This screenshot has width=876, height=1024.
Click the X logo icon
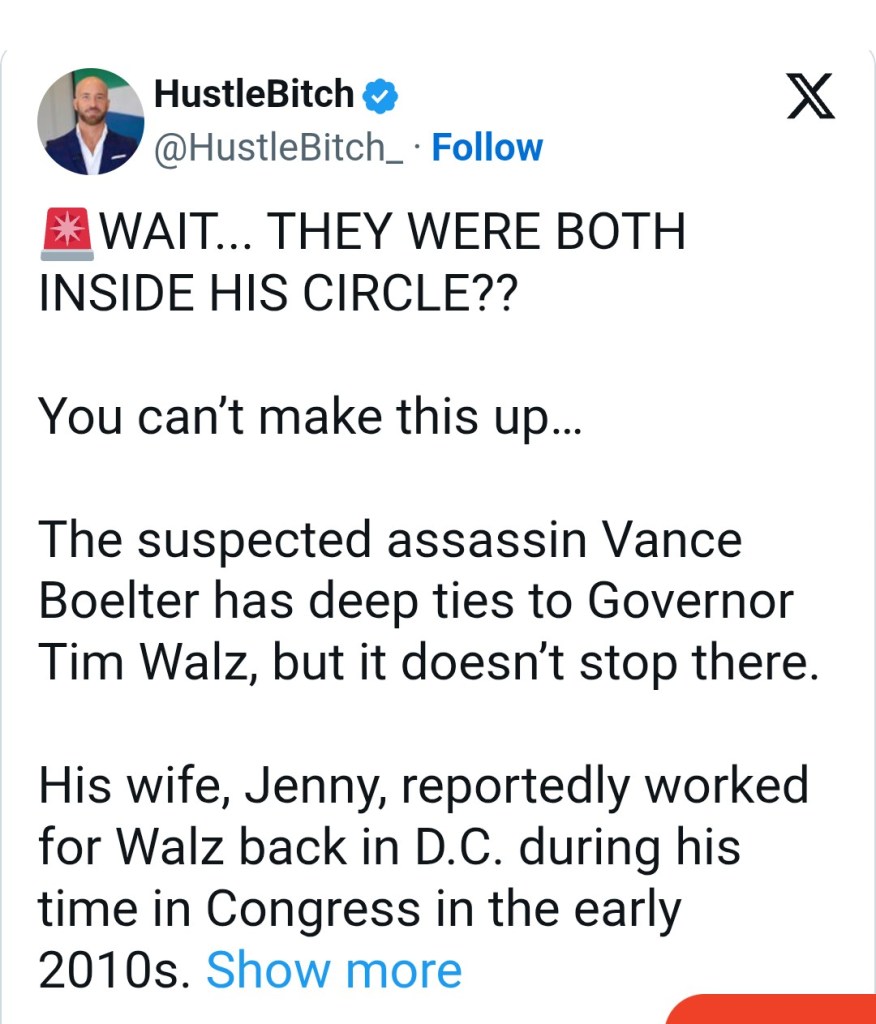(x=810, y=97)
